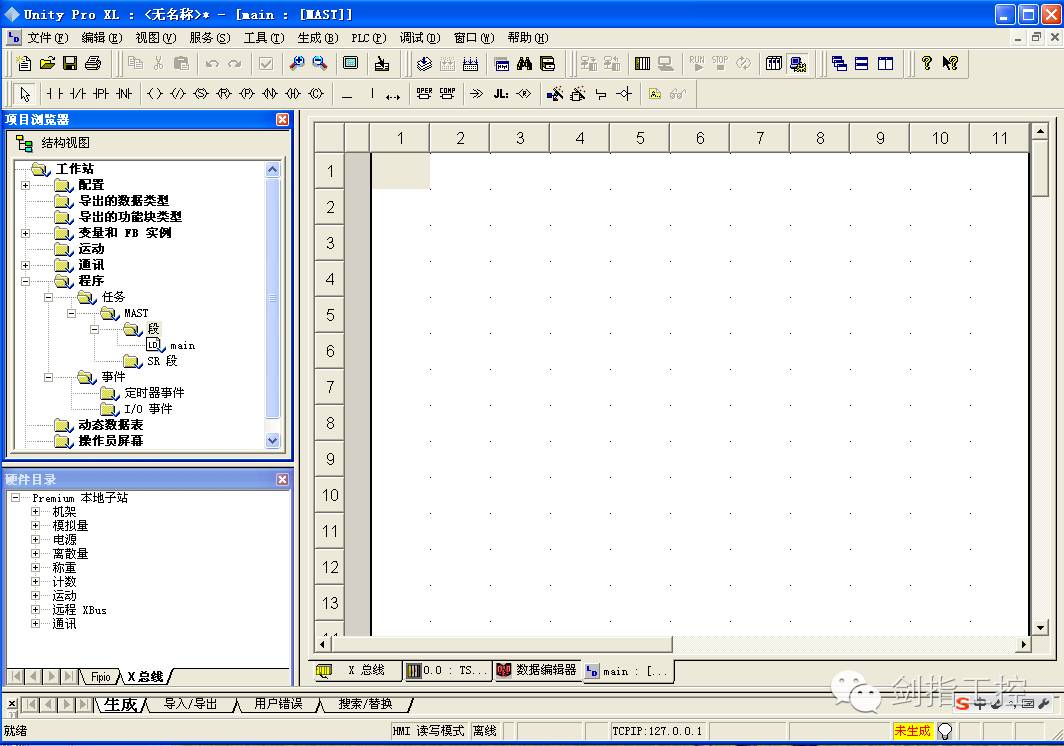Click the New Project toolbar icon
The height and width of the screenshot is (746, 1064).
tap(24, 63)
